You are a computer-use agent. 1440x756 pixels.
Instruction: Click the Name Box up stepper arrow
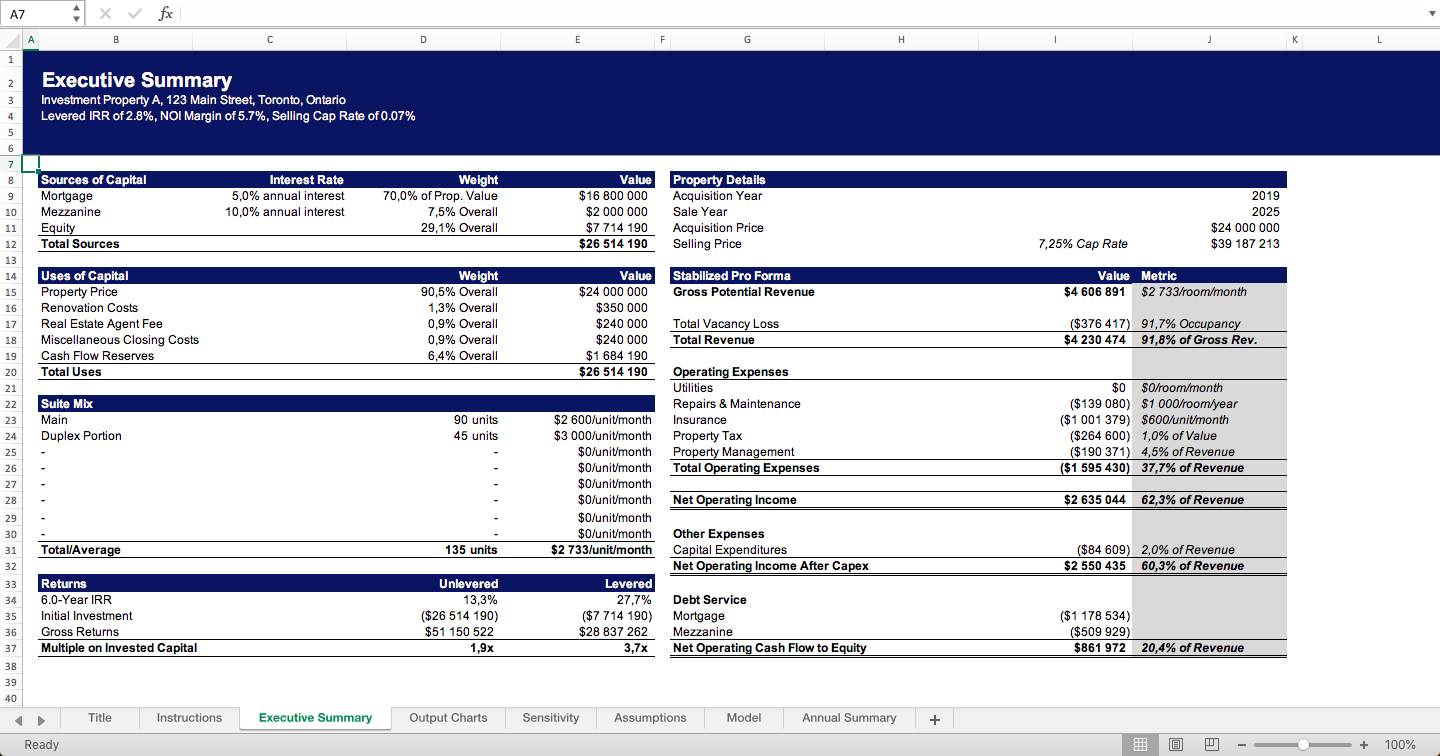(x=75, y=8)
